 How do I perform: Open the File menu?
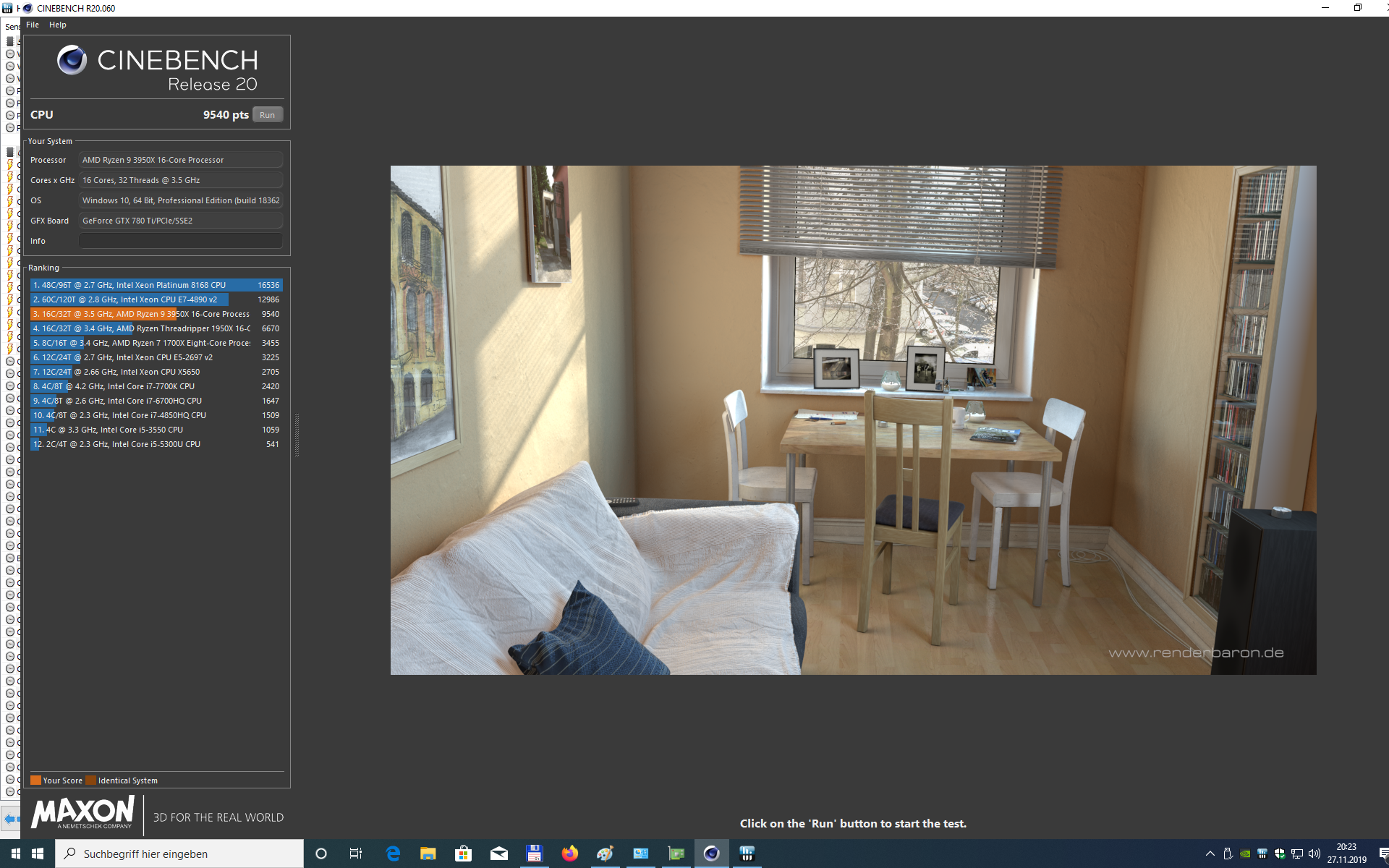[x=33, y=25]
